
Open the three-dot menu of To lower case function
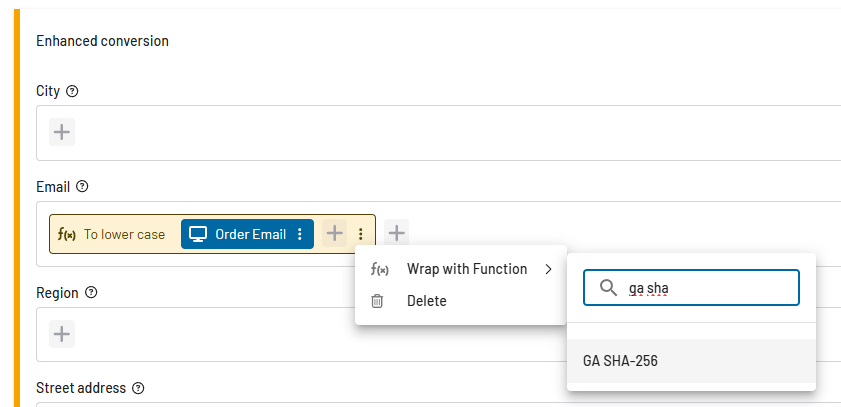360,234
